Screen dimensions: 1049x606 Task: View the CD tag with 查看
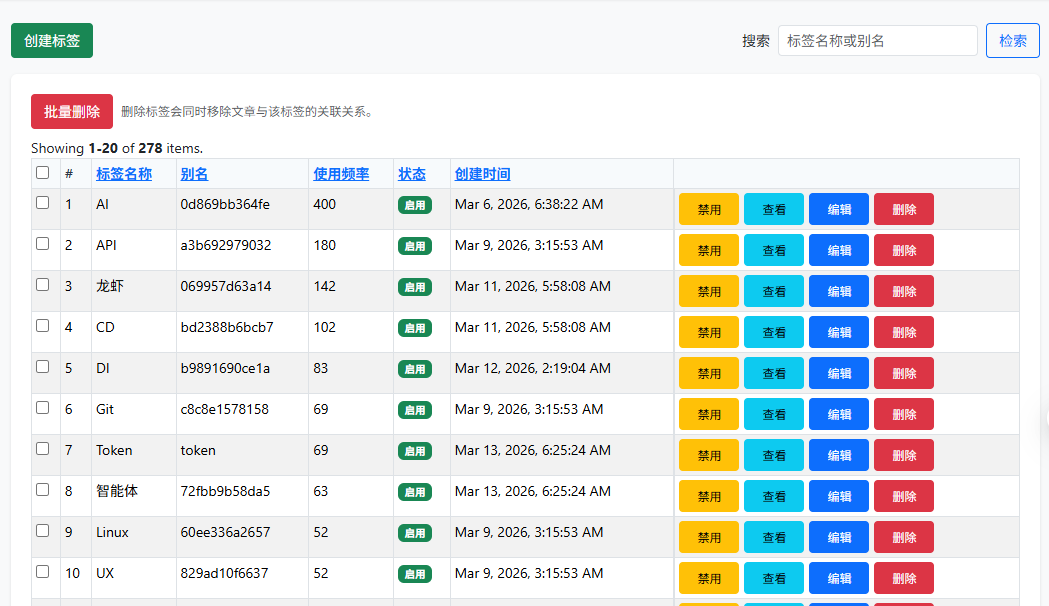(774, 332)
